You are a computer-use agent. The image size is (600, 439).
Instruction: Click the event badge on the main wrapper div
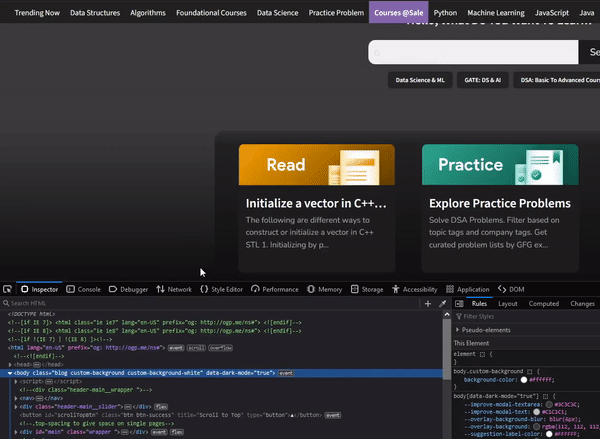159,432
